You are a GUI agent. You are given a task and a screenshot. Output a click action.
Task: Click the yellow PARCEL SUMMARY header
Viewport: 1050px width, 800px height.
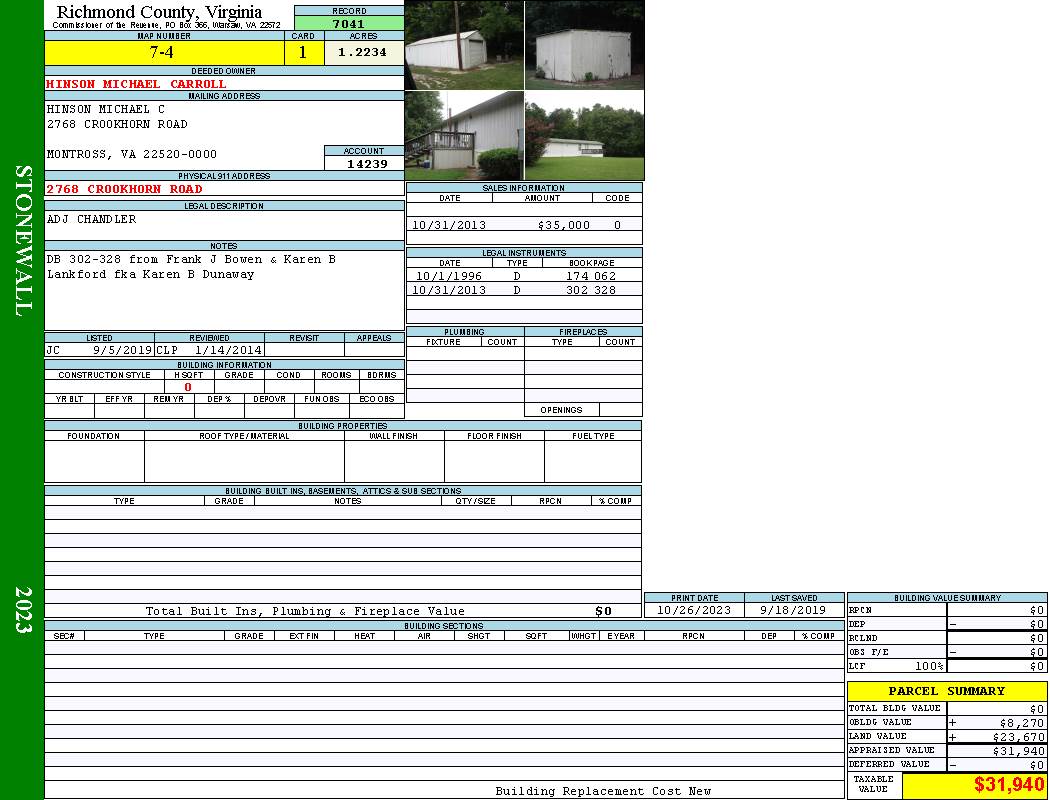(946, 691)
